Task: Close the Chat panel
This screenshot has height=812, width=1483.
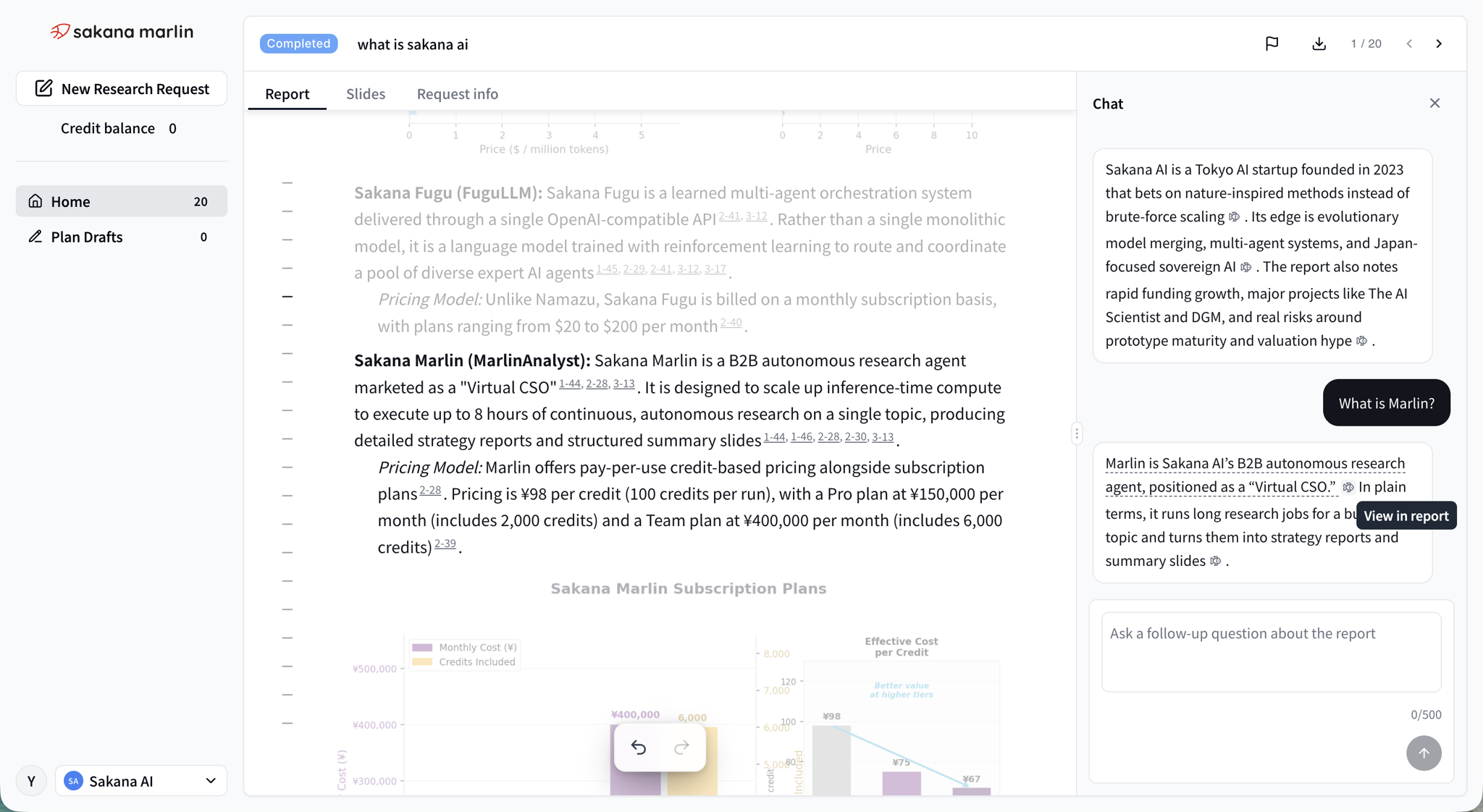Action: [1434, 103]
